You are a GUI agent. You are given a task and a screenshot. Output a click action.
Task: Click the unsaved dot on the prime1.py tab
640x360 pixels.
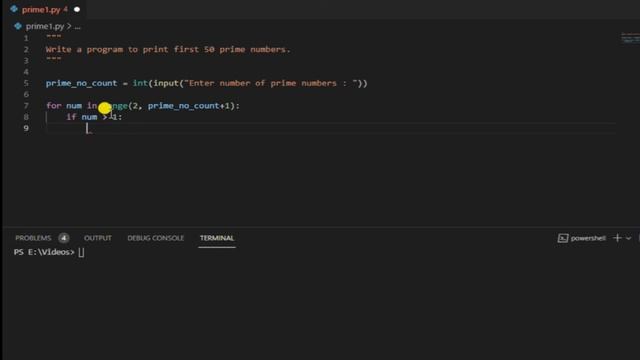(x=77, y=9)
